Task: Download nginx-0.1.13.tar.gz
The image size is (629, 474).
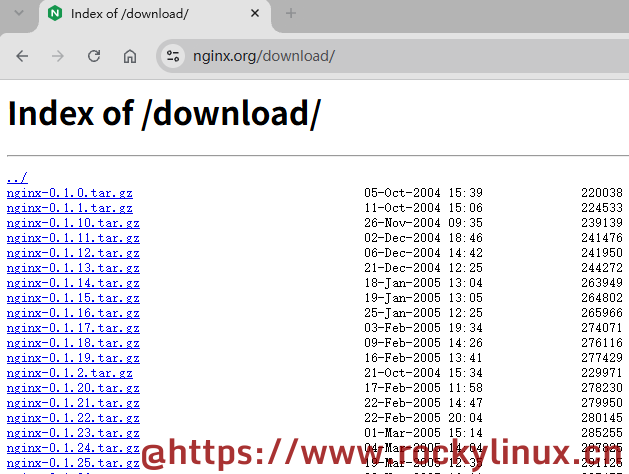Action: 73,268
